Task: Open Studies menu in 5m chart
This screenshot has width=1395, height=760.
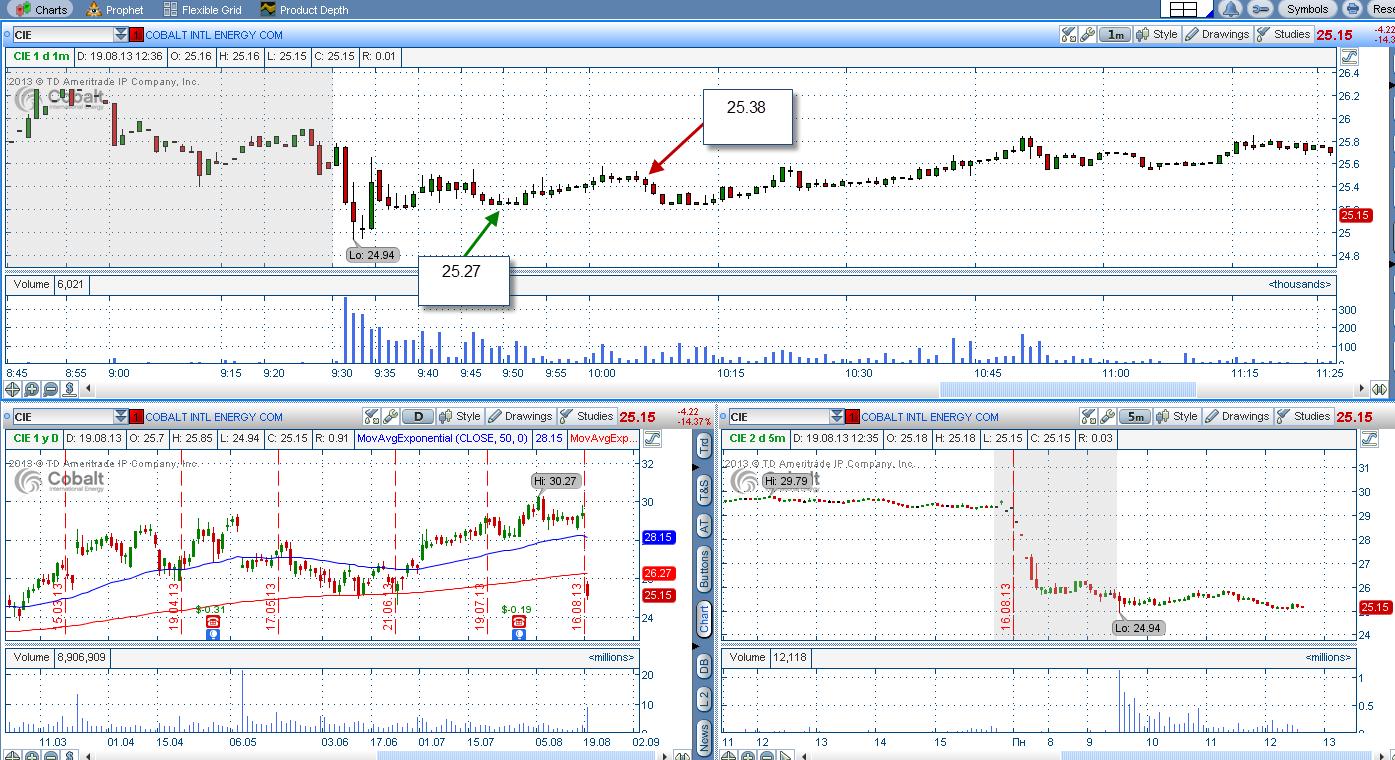Action: 1304,416
